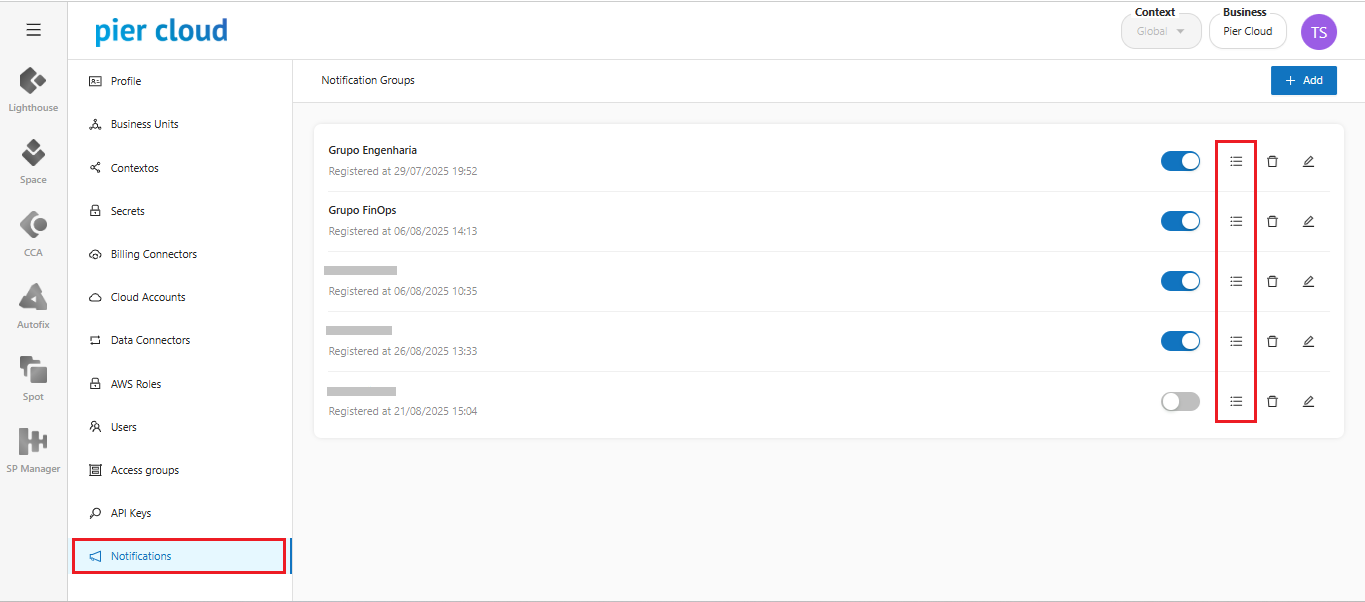Open the Space module icon
The width and height of the screenshot is (1365, 602).
[x=33, y=154]
